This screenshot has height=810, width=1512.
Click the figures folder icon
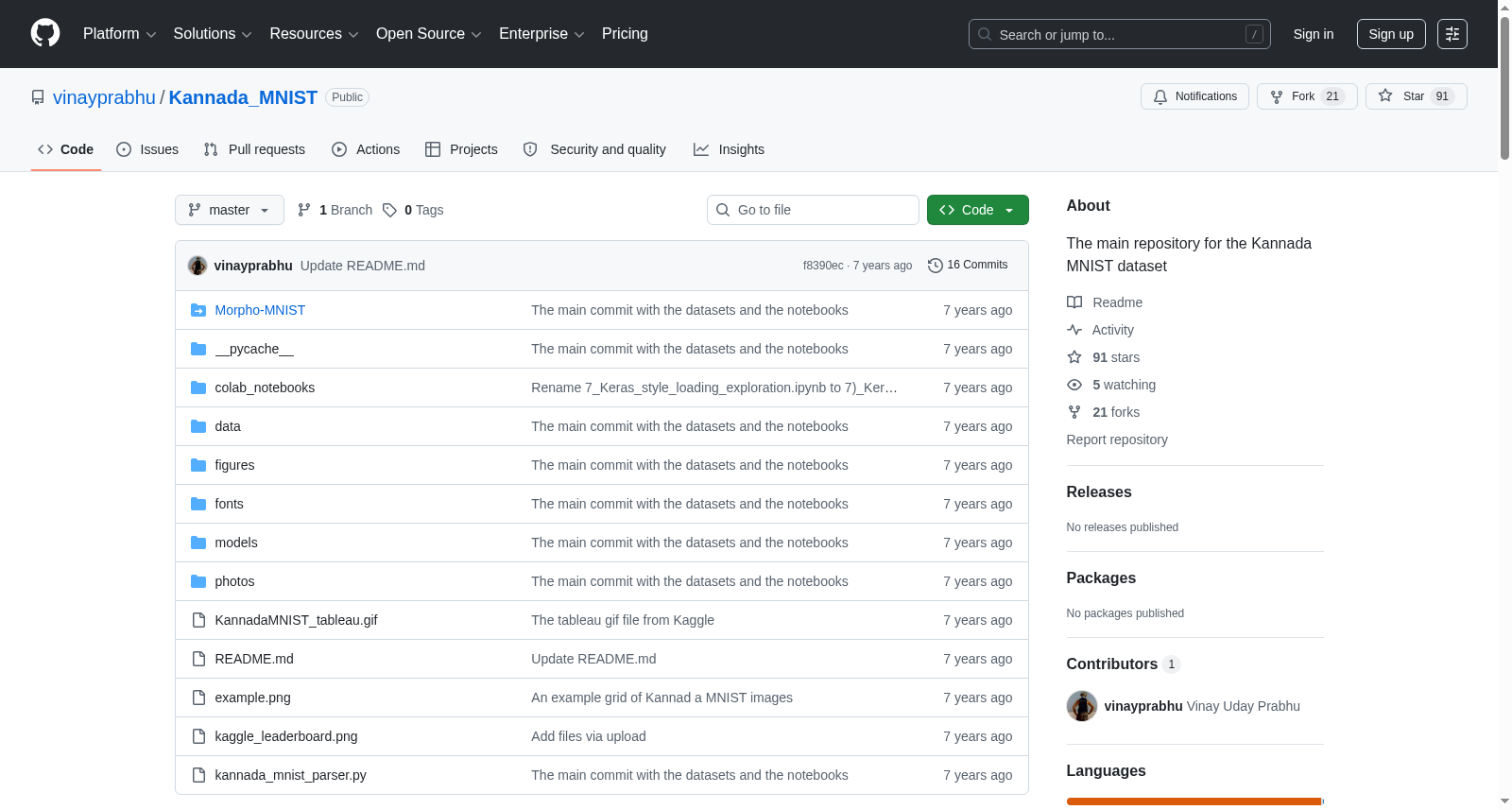pyautogui.click(x=198, y=465)
